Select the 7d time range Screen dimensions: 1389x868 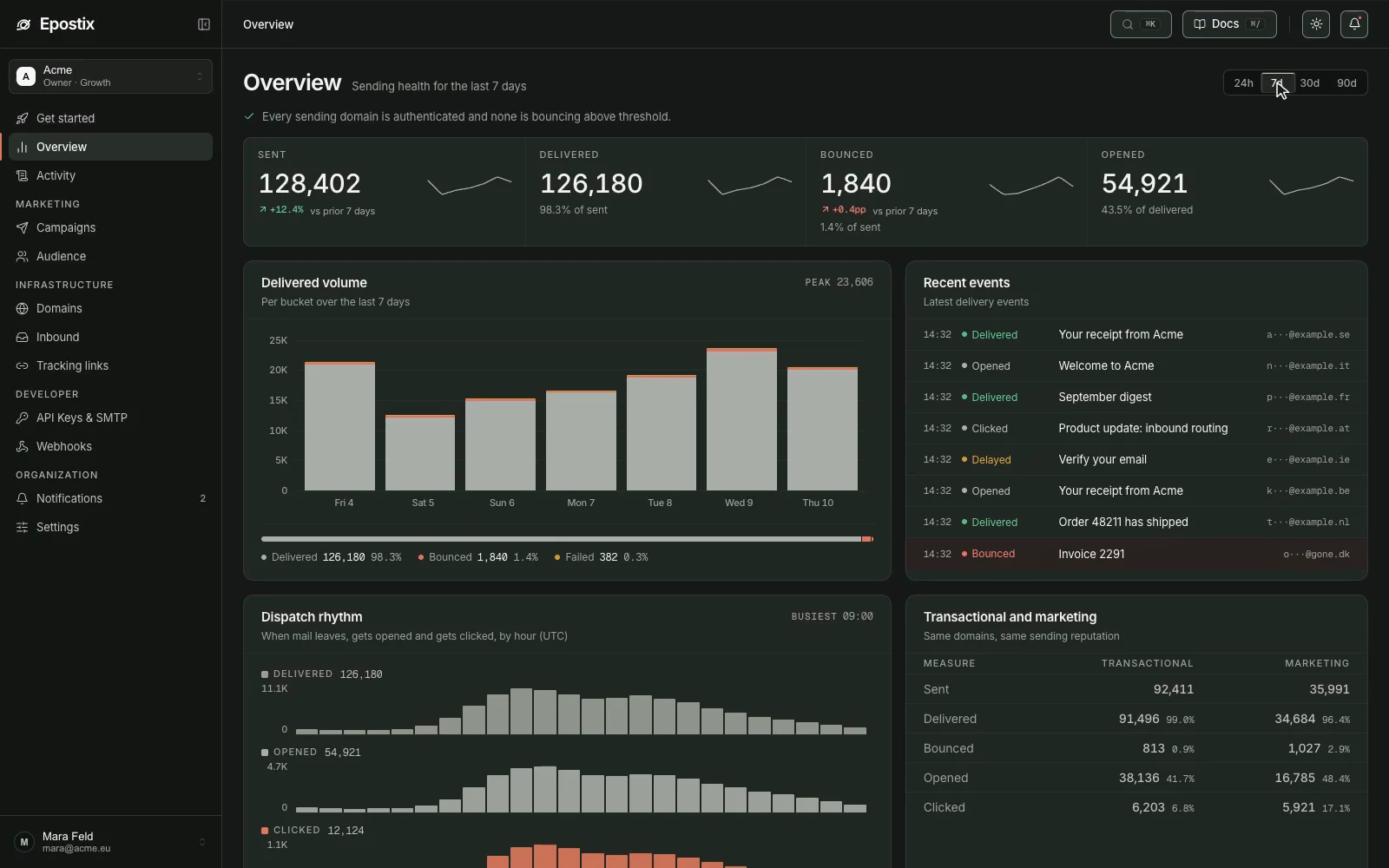click(x=1277, y=82)
